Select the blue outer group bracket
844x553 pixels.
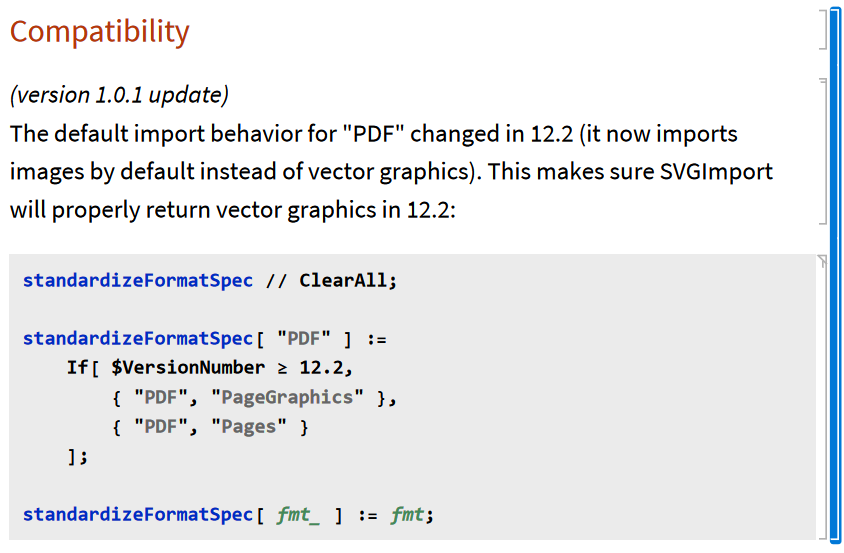835,276
